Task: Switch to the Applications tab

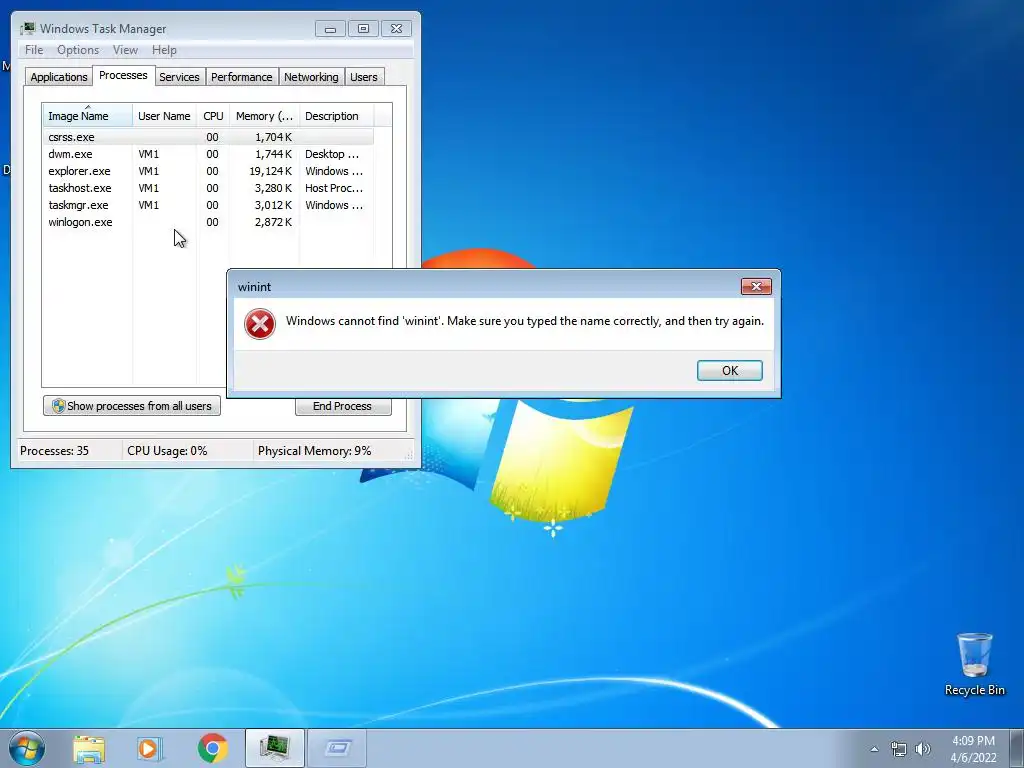Action: (59, 77)
